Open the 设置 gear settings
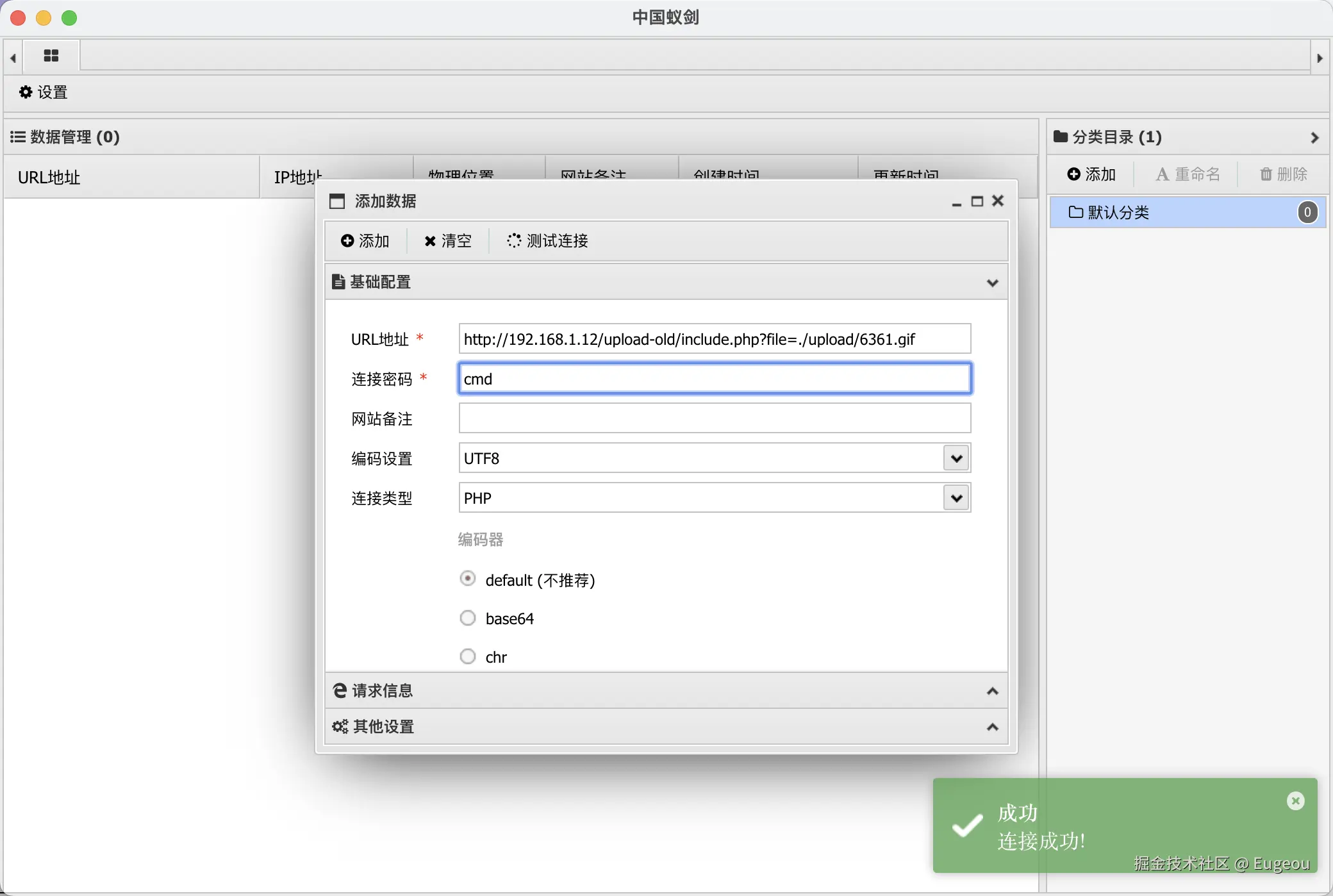The width and height of the screenshot is (1333, 896). 44,92
